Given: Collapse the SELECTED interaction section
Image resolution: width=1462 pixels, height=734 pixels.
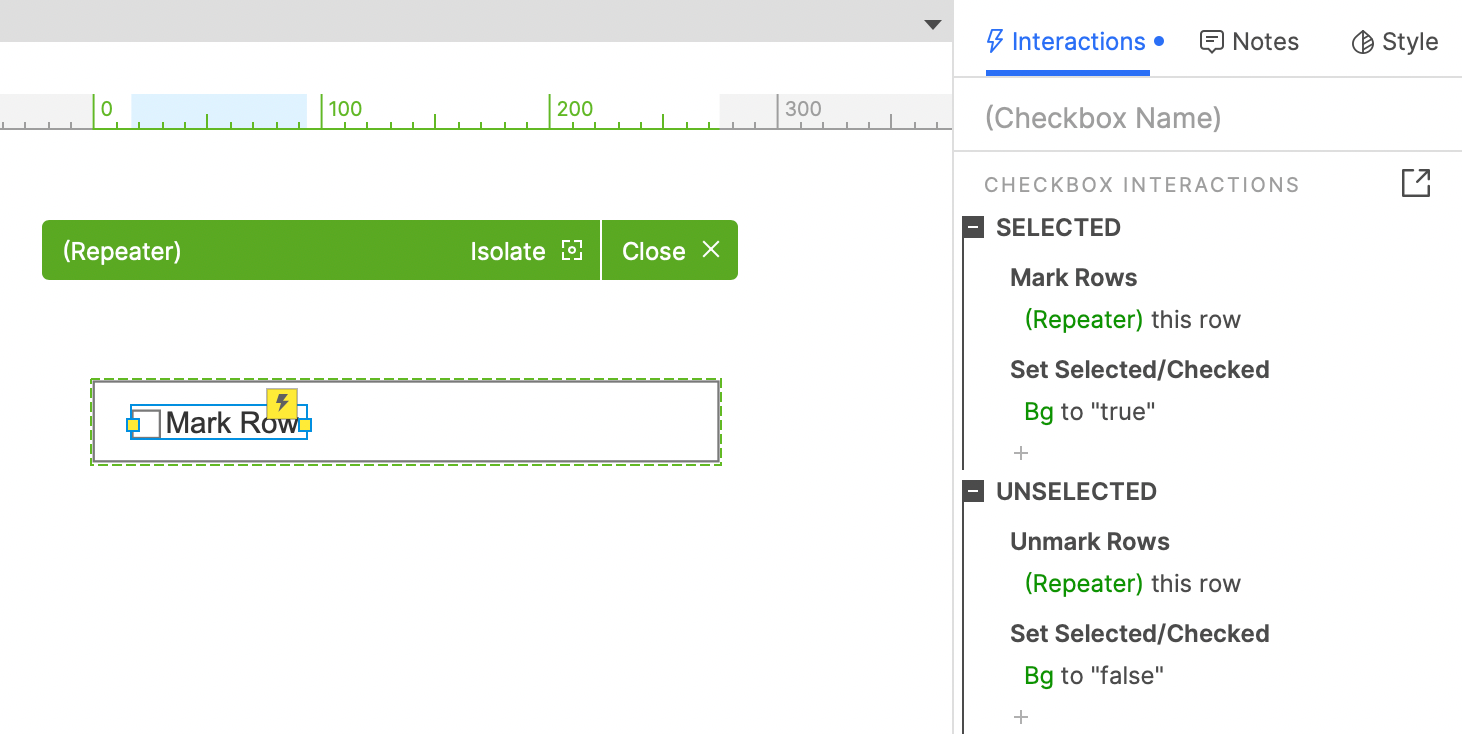Looking at the screenshot, I should (974, 228).
